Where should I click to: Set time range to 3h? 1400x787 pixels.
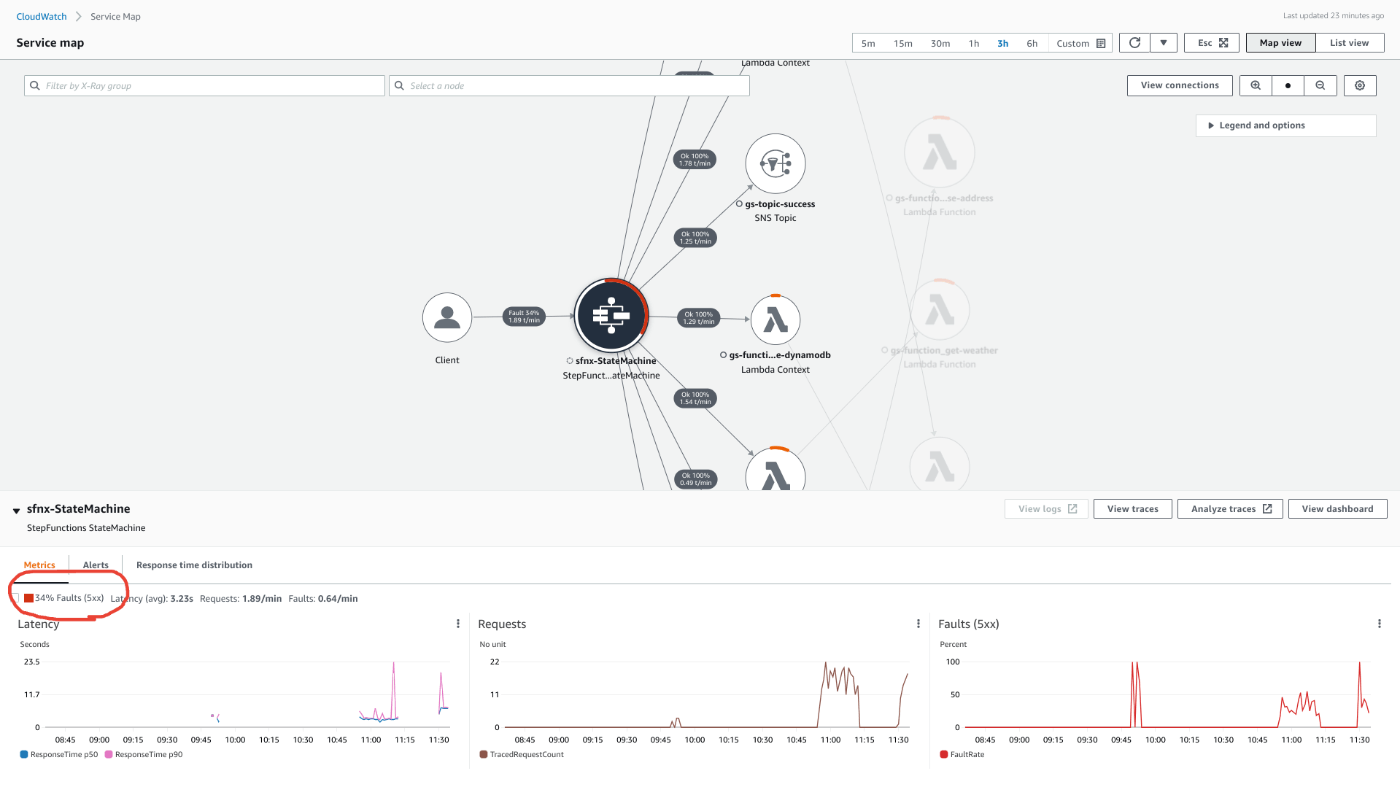click(1003, 43)
